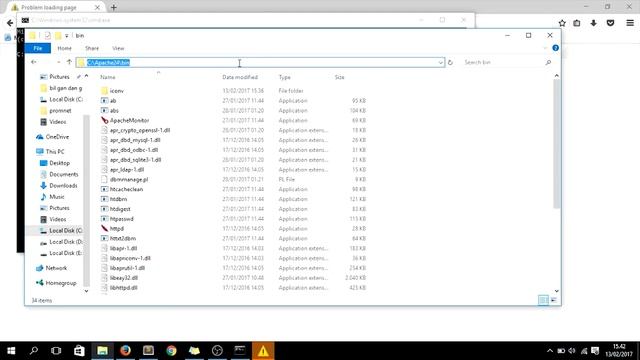Viewport: 640px width, 360px height.
Task: Open Downloads in the navigation pane
Action: [x=63, y=185]
